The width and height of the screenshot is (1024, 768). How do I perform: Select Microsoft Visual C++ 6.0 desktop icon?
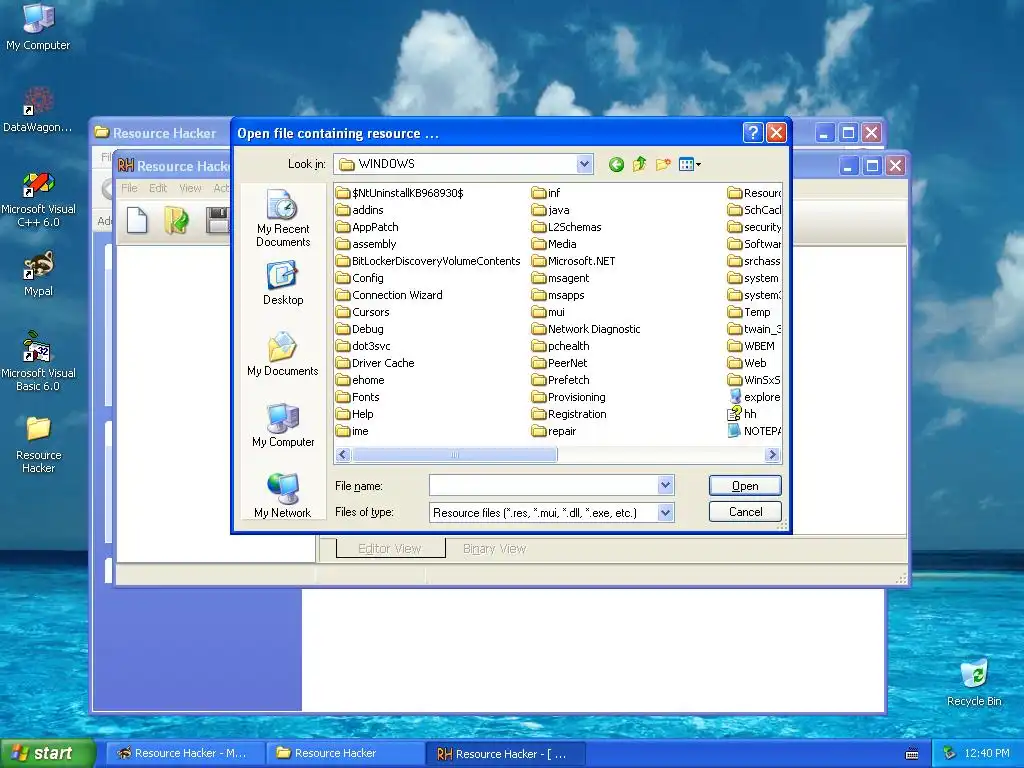pos(38,199)
